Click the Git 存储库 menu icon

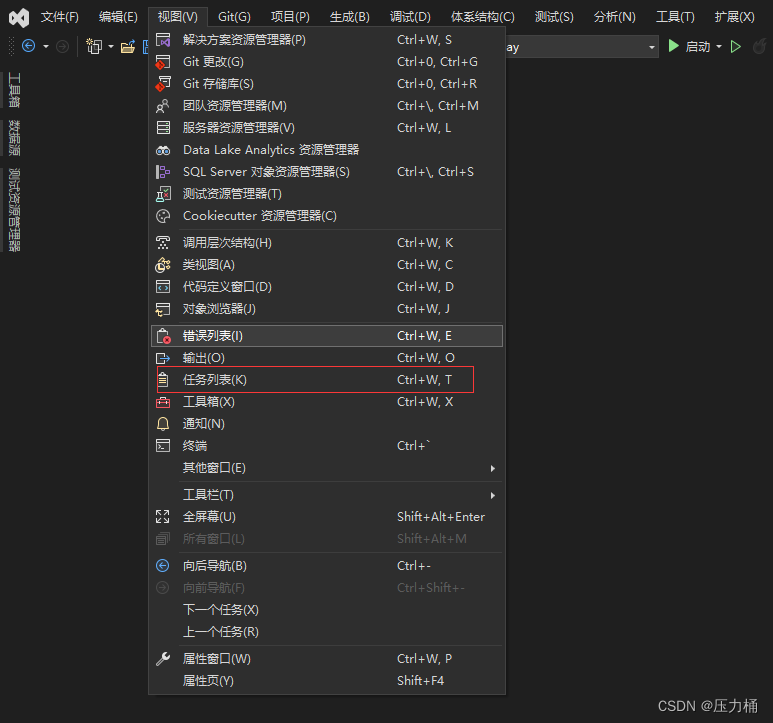coord(163,84)
